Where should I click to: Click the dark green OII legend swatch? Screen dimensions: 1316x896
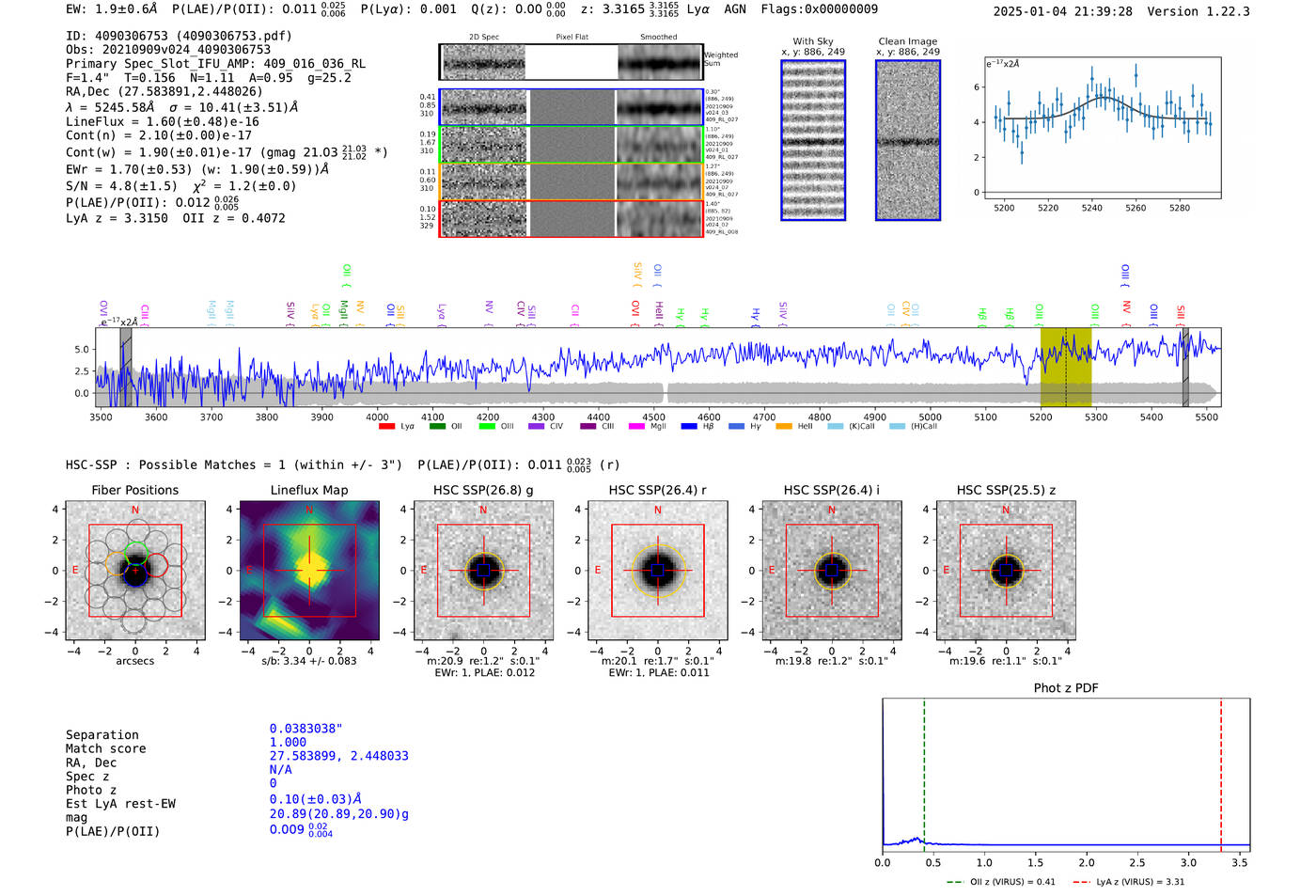point(437,427)
